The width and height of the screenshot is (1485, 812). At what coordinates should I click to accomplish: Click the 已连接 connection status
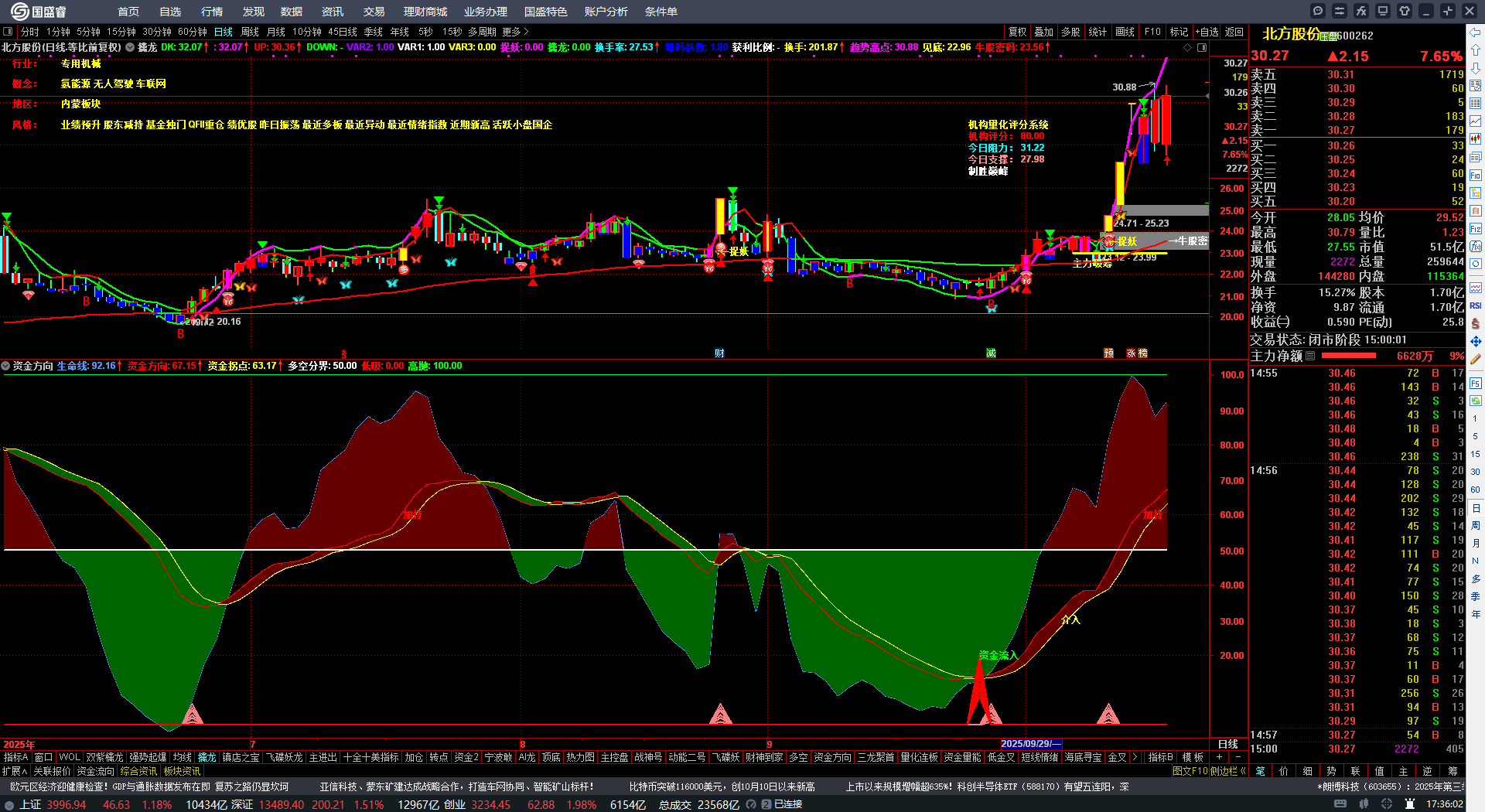tap(788, 804)
